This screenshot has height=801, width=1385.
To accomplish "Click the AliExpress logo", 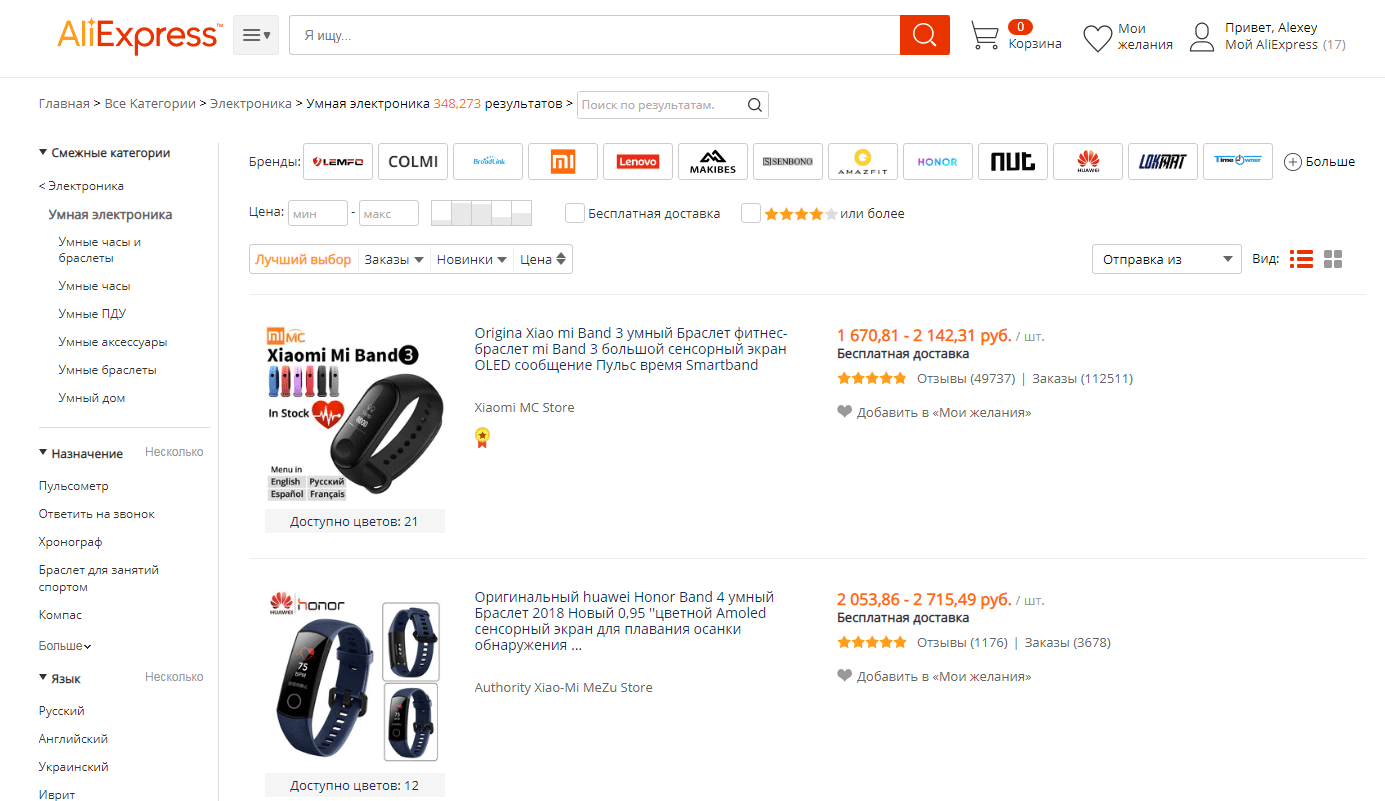I will pos(138,36).
